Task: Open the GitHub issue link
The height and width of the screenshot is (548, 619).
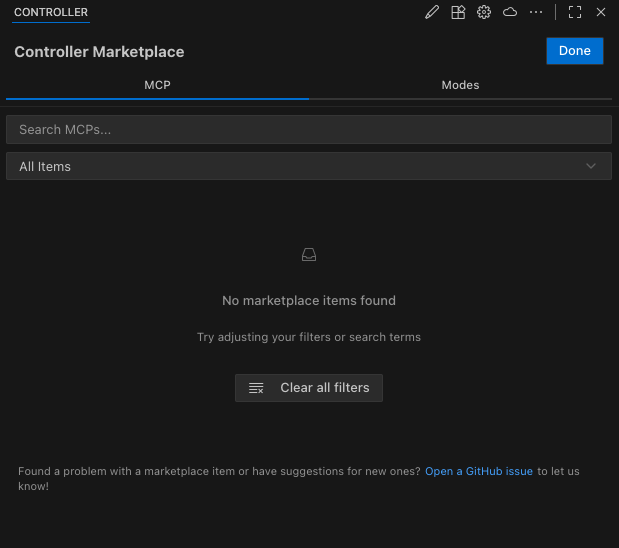Action: coord(479,471)
